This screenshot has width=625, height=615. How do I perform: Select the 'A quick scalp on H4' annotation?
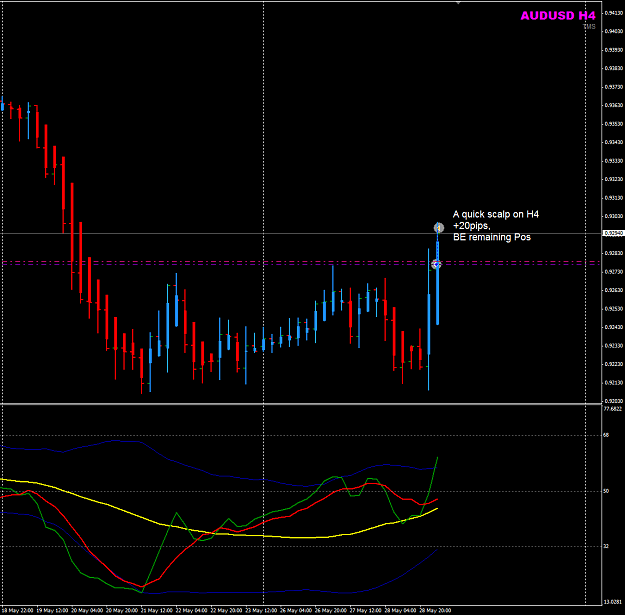495,214
